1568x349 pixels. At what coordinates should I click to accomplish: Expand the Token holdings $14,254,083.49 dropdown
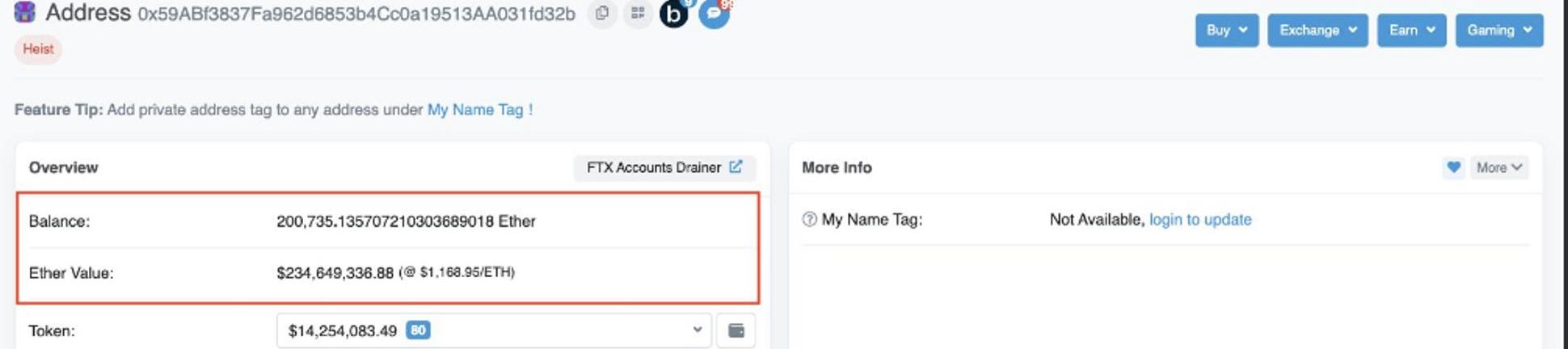494,330
